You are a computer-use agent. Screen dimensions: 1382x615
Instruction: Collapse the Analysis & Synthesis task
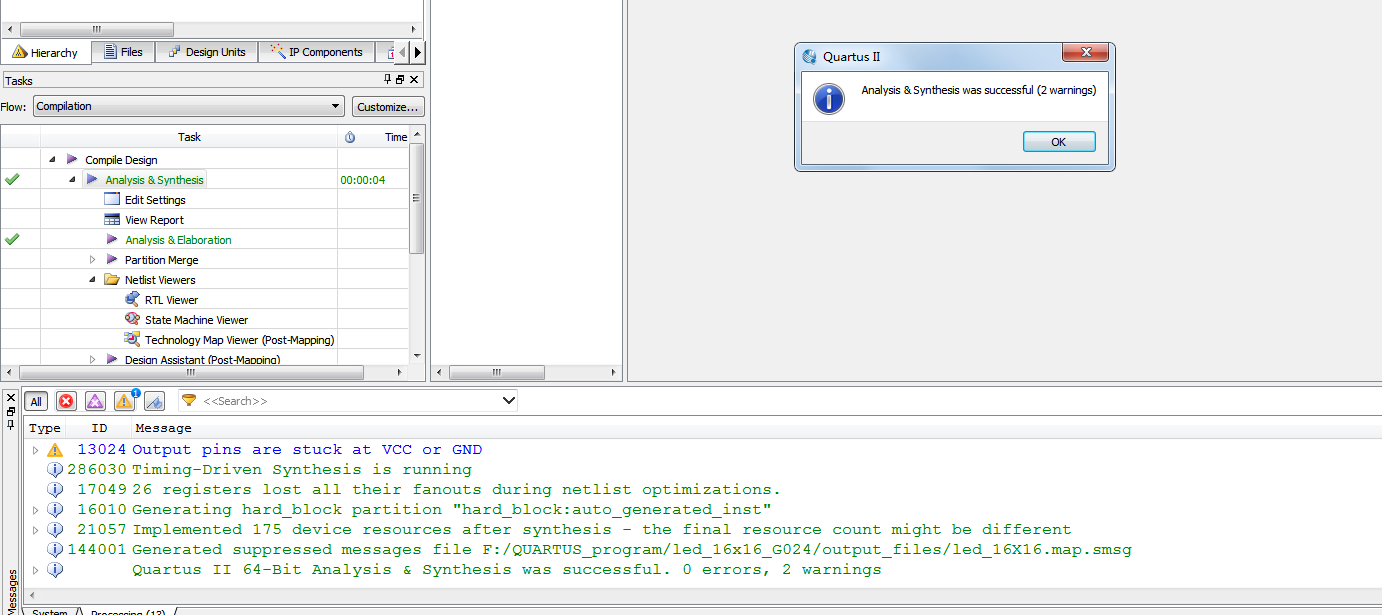tap(72, 180)
